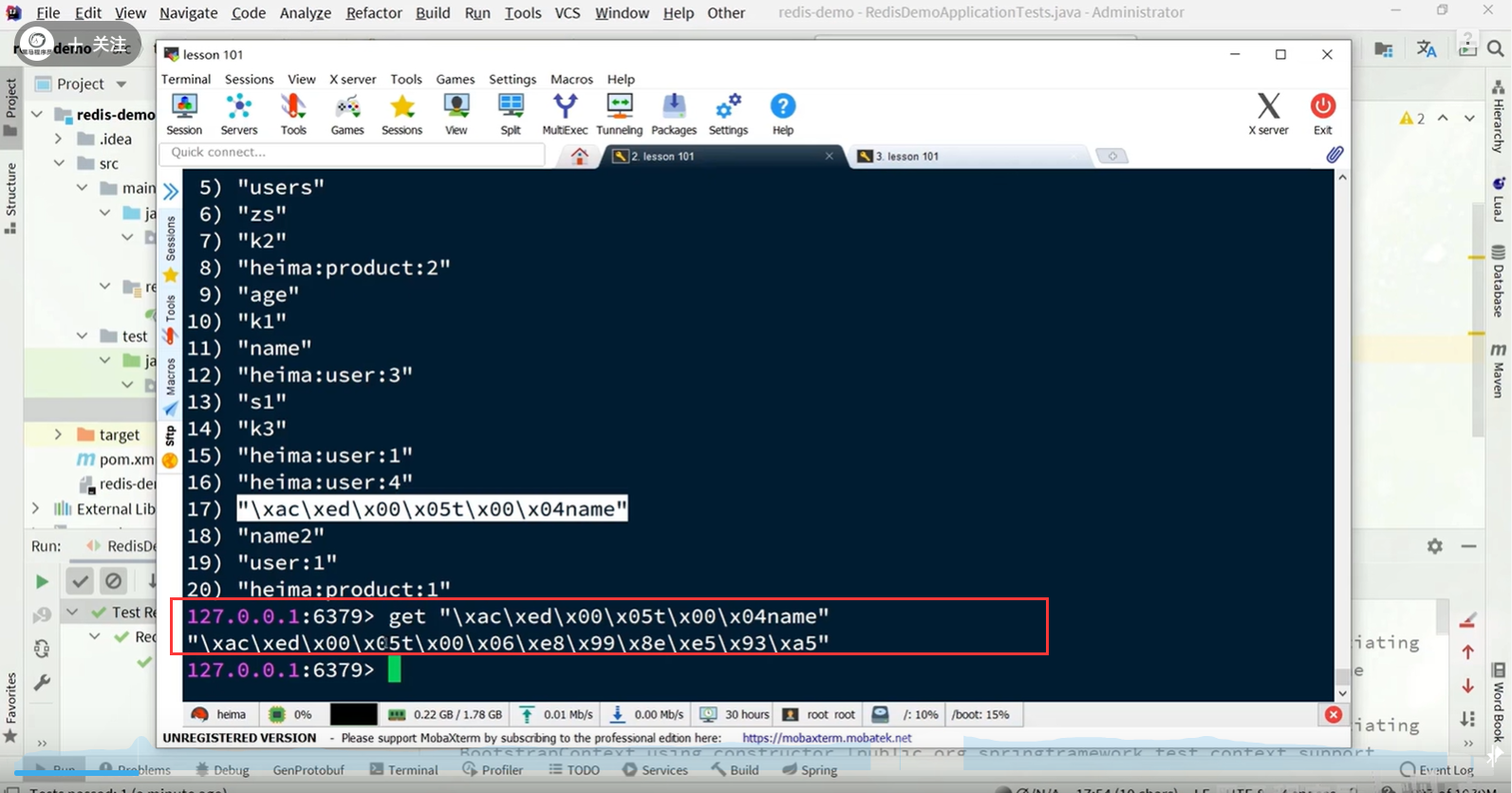Click the green Run play button in IntelliJ

coord(42,581)
